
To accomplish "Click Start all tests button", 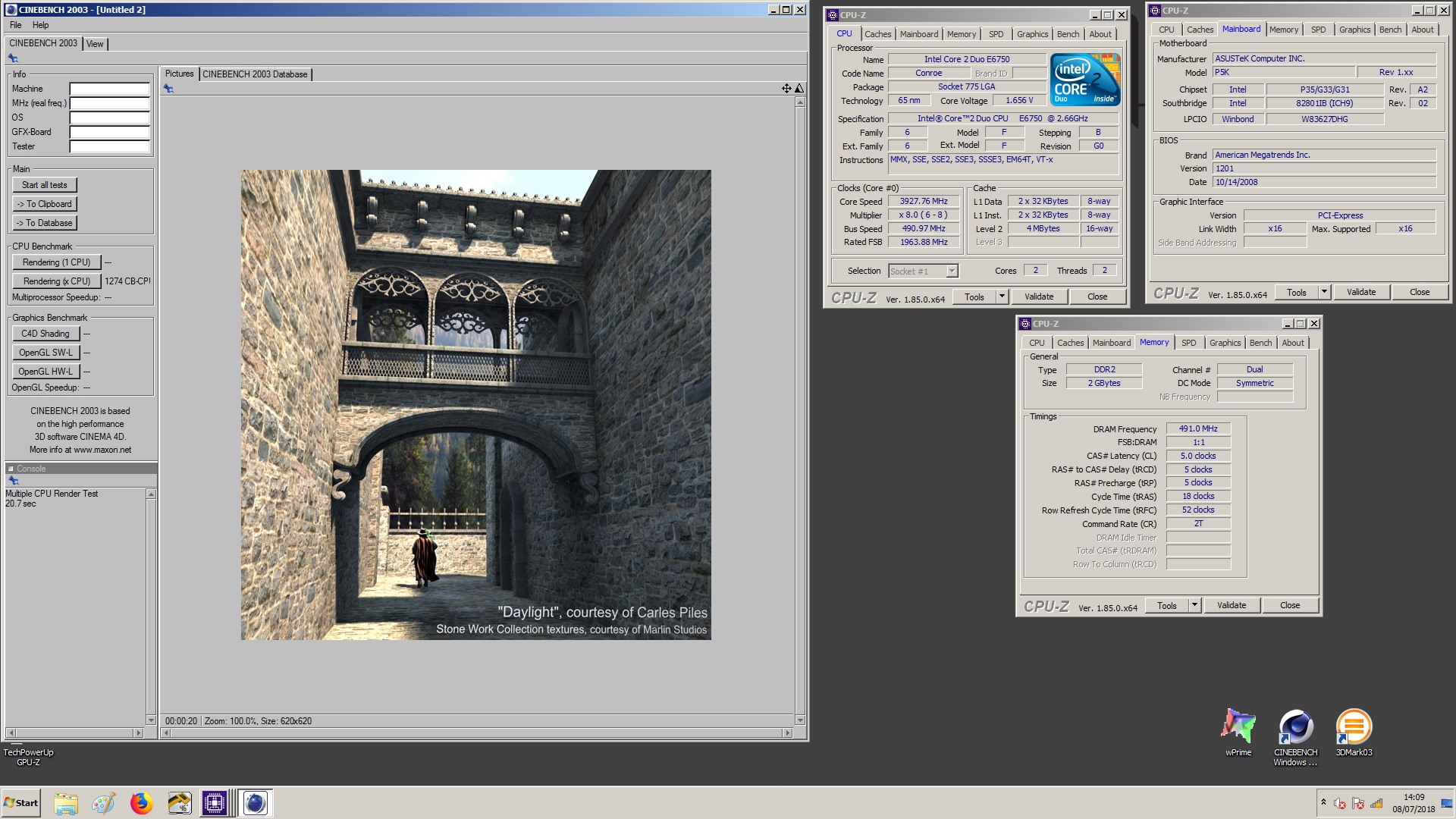I will click(x=45, y=185).
